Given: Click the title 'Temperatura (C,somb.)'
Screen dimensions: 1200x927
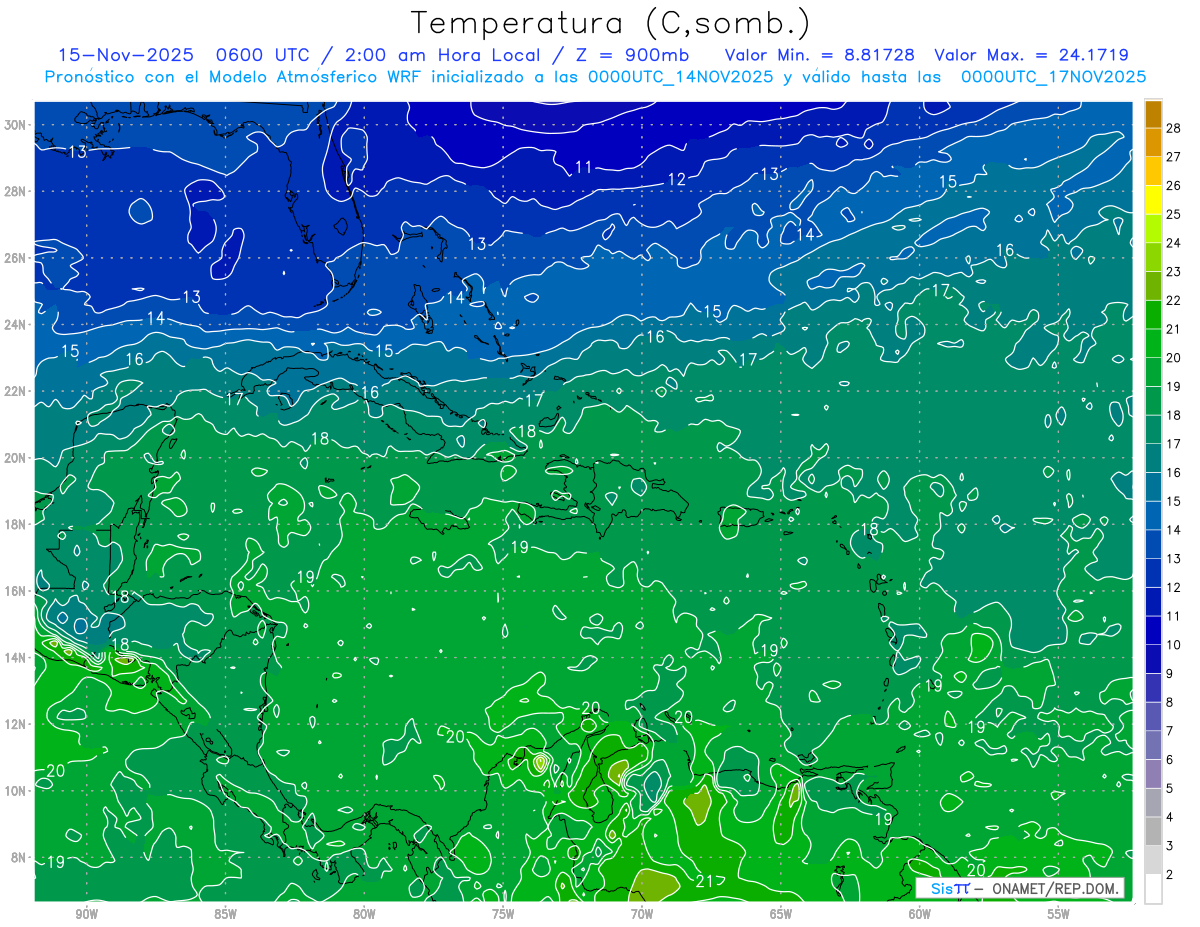Looking at the screenshot, I should click(611, 23).
